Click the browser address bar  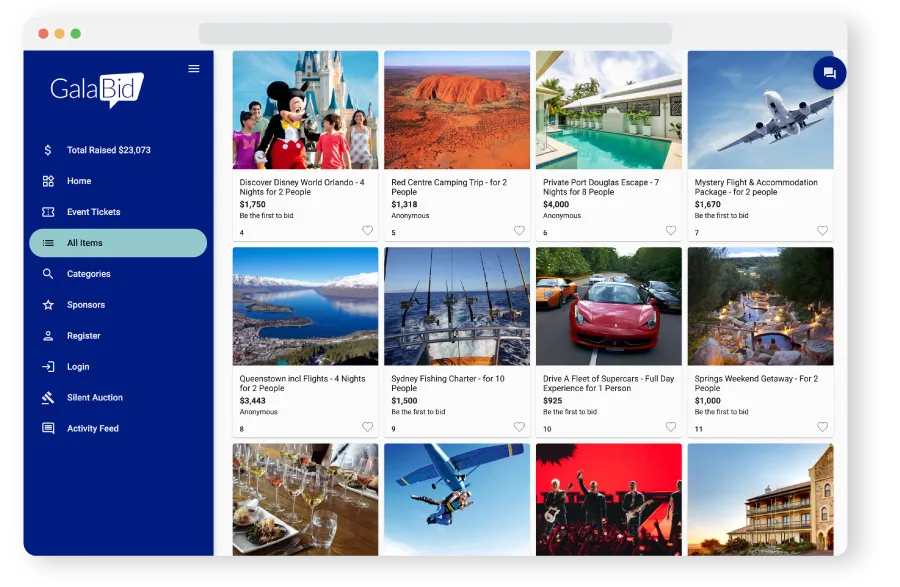pos(435,33)
